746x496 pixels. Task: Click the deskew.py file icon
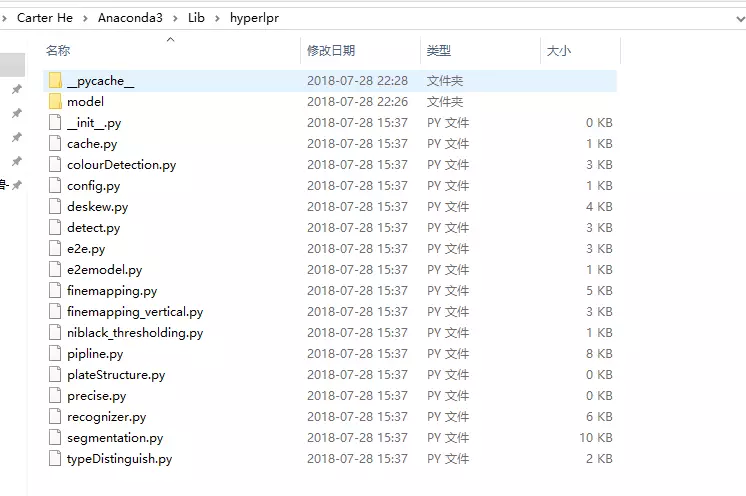(55, 206)
